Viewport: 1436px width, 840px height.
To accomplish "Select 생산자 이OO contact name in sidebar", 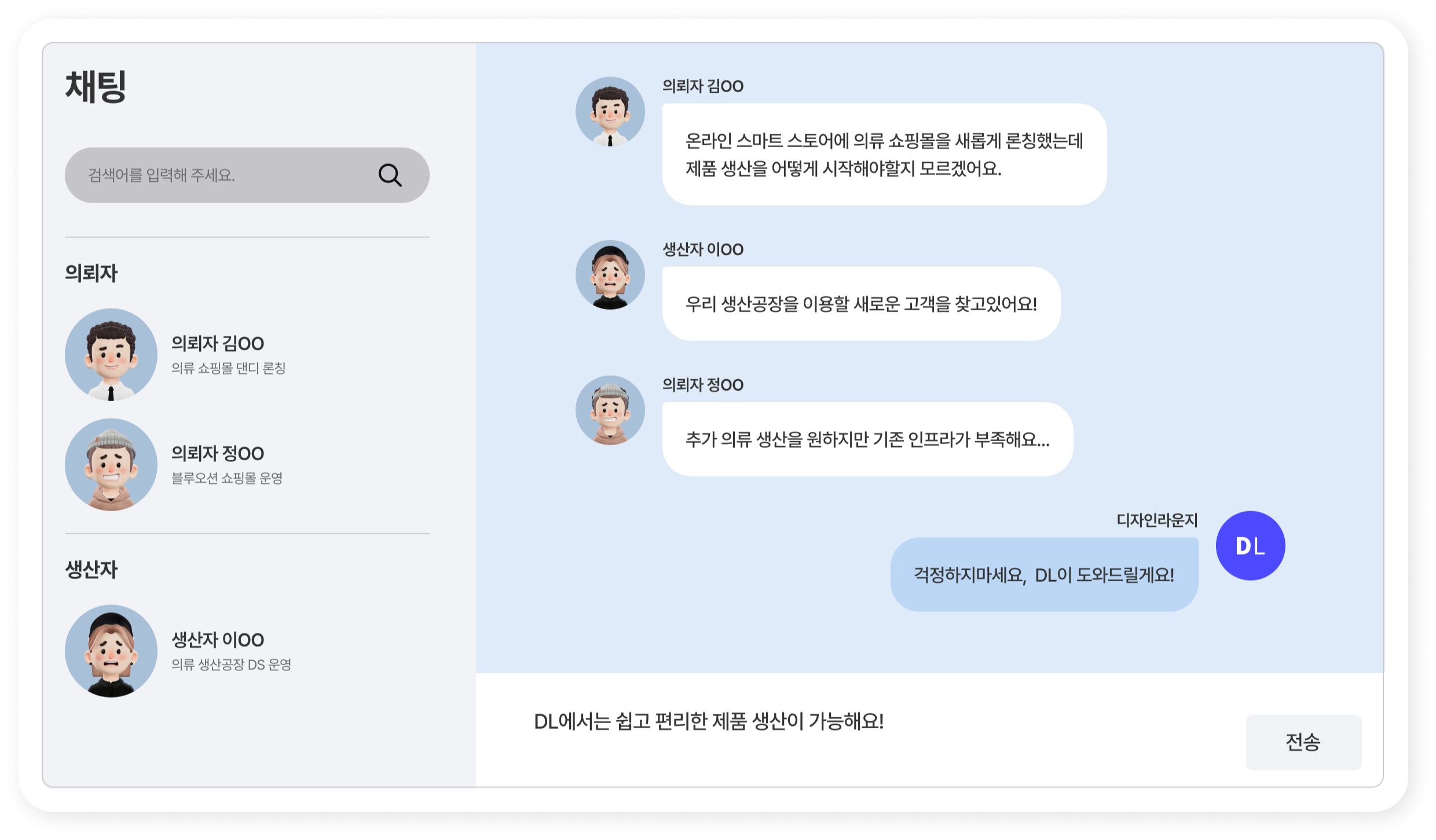I will (x=218, y=640).
